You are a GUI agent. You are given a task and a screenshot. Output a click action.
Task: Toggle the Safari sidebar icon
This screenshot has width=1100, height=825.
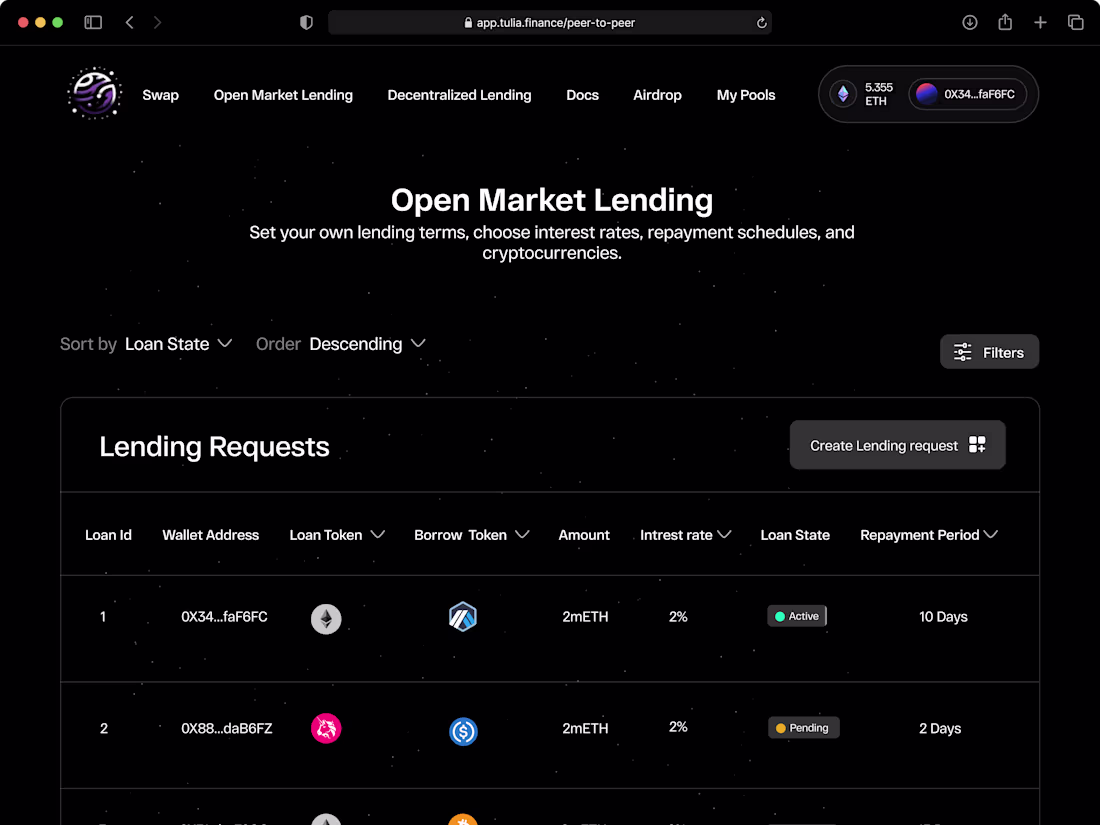click(93, 21)
